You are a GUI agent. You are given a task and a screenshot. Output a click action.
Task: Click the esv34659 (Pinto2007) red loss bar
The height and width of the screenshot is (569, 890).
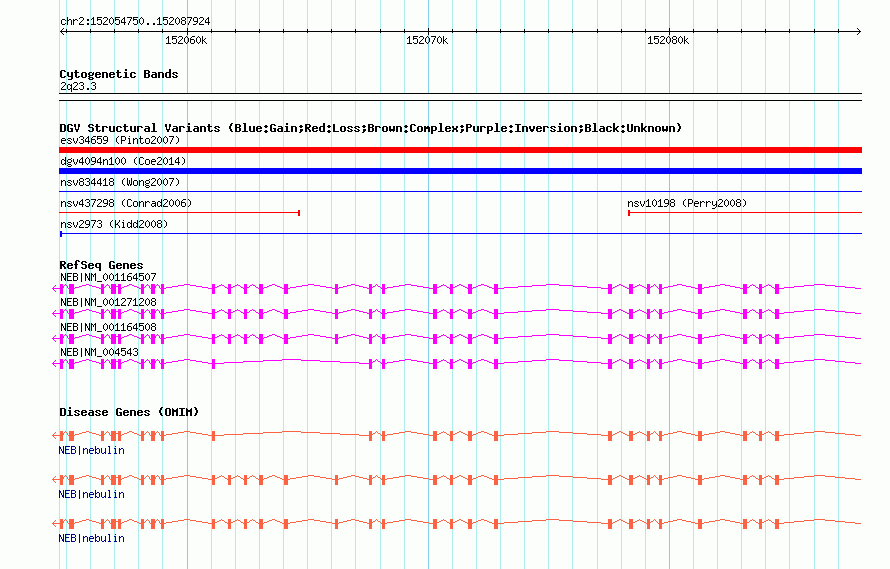[460, 150]
